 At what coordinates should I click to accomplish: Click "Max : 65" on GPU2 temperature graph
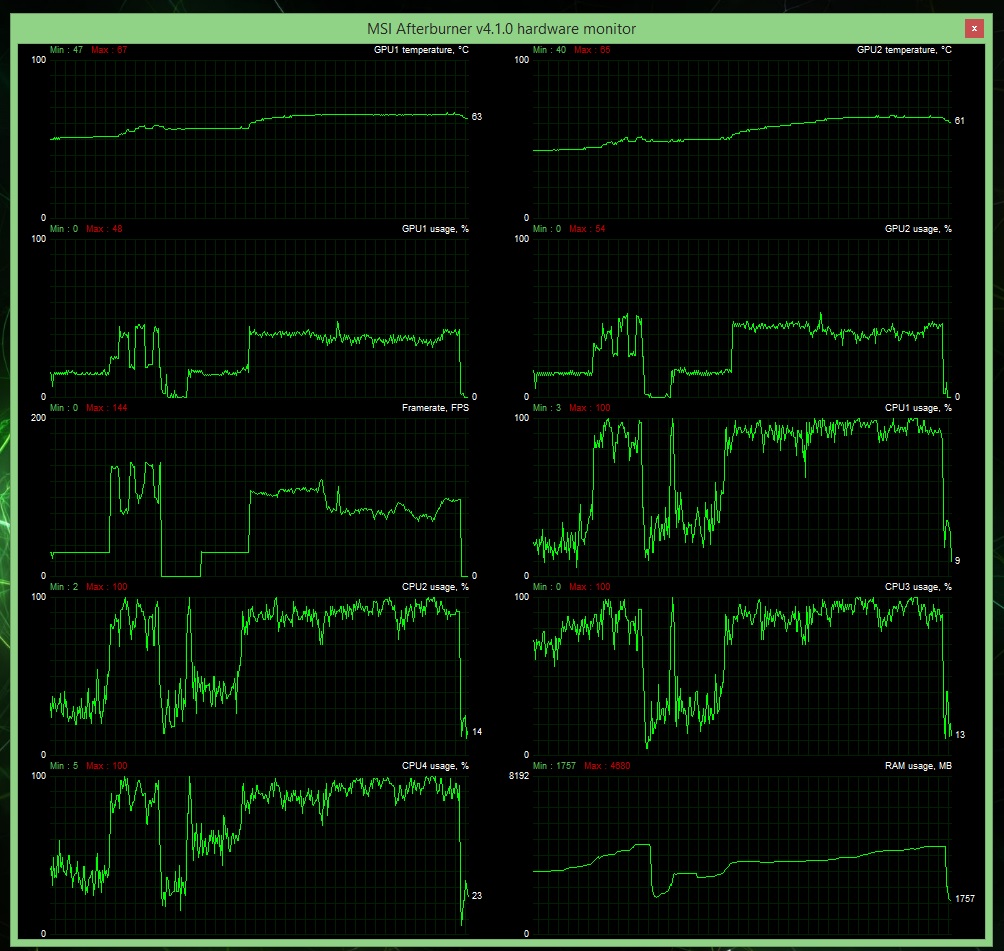coord(592,50)
